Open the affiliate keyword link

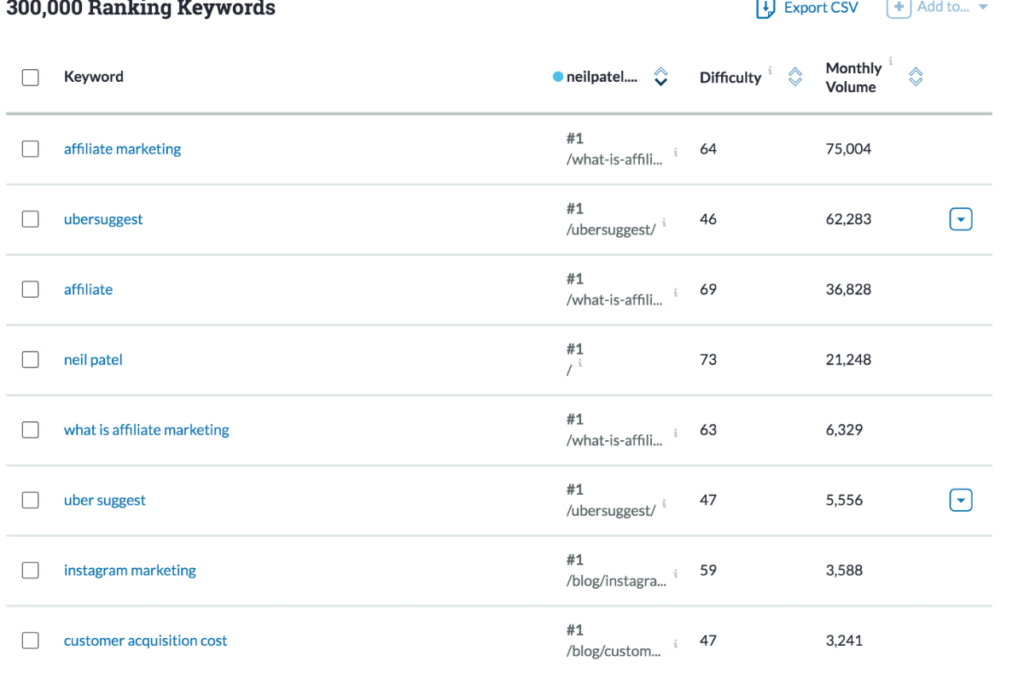click(x=88, y=289)
